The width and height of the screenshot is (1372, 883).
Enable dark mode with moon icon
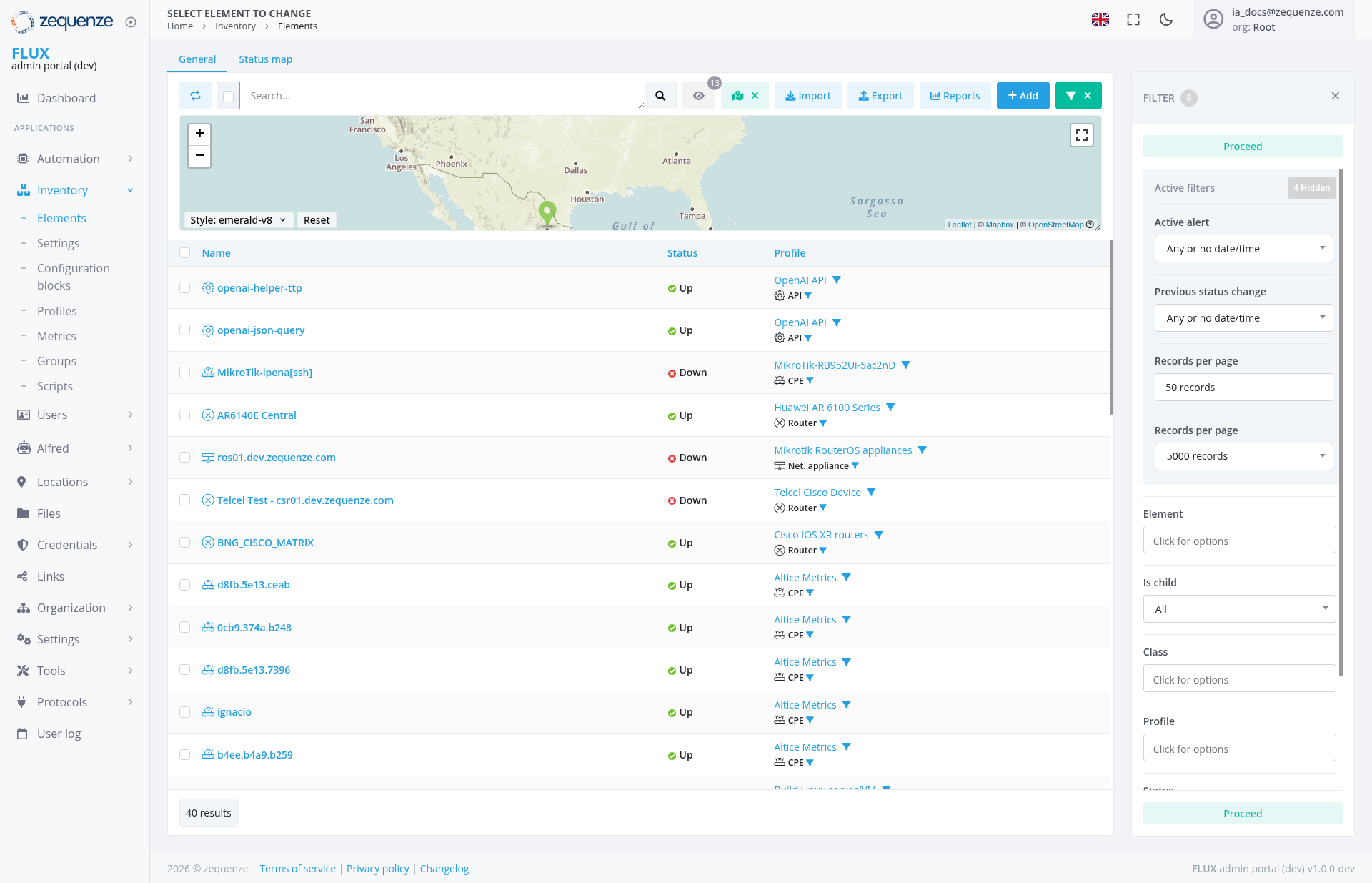[1166, 19]
